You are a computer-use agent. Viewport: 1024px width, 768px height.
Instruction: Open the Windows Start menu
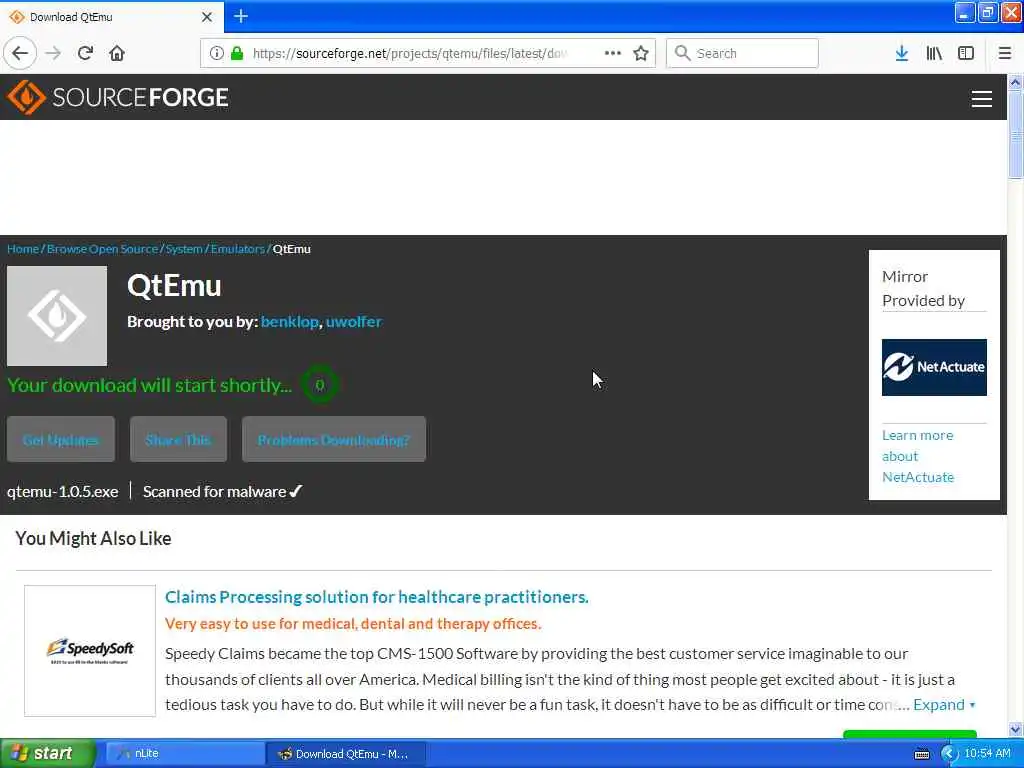coord(47,753)
